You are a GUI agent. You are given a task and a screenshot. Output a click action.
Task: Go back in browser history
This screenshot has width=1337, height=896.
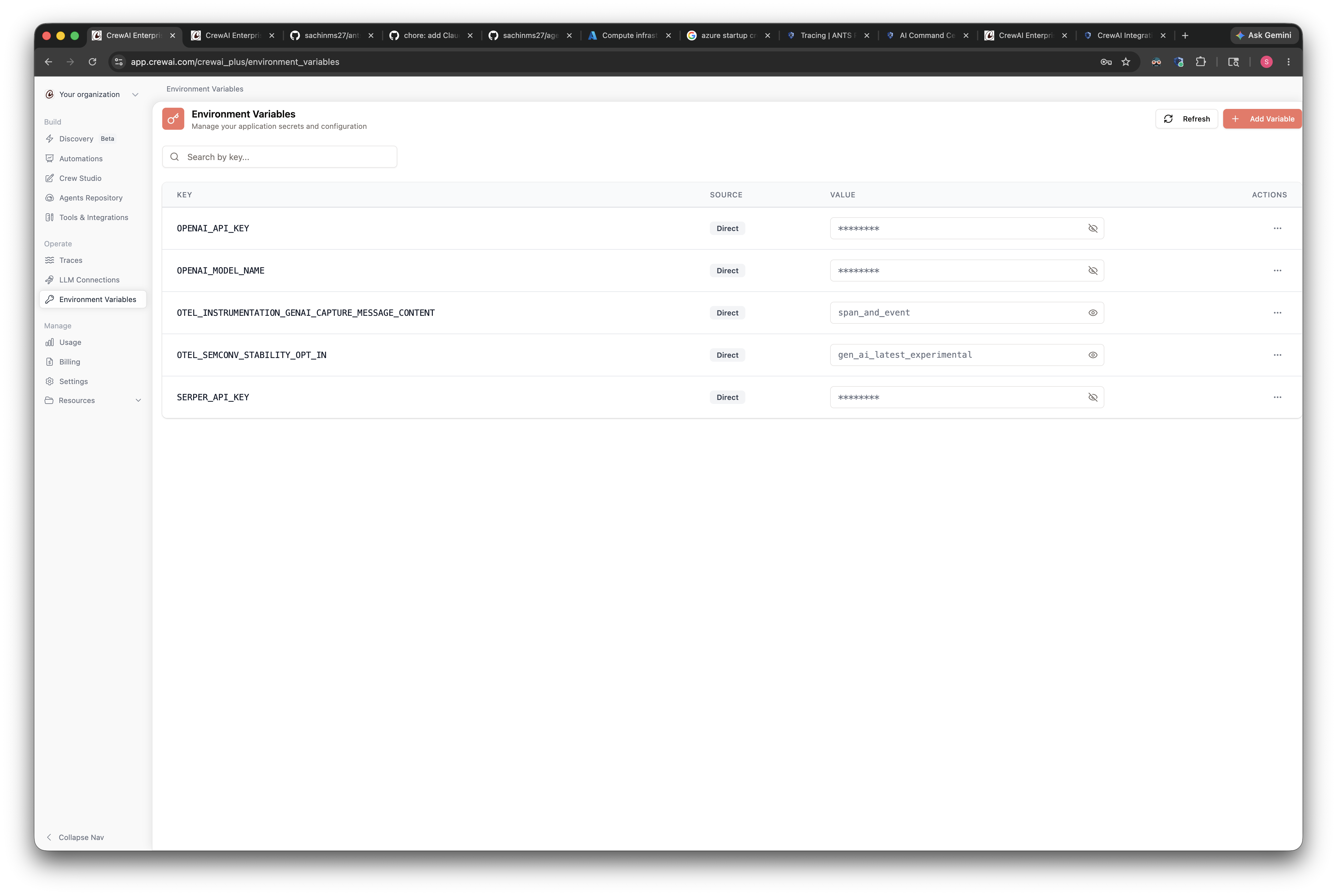[49, 62]
